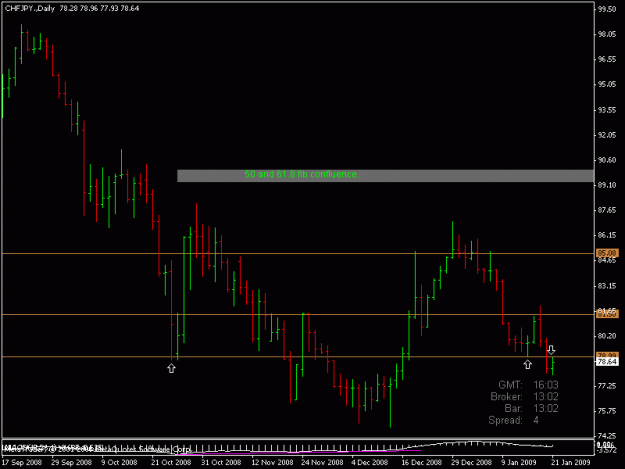Screen dimensions: 625x469
Task: Click the 84.65 price scale label
Action: [x=607, y=261]
